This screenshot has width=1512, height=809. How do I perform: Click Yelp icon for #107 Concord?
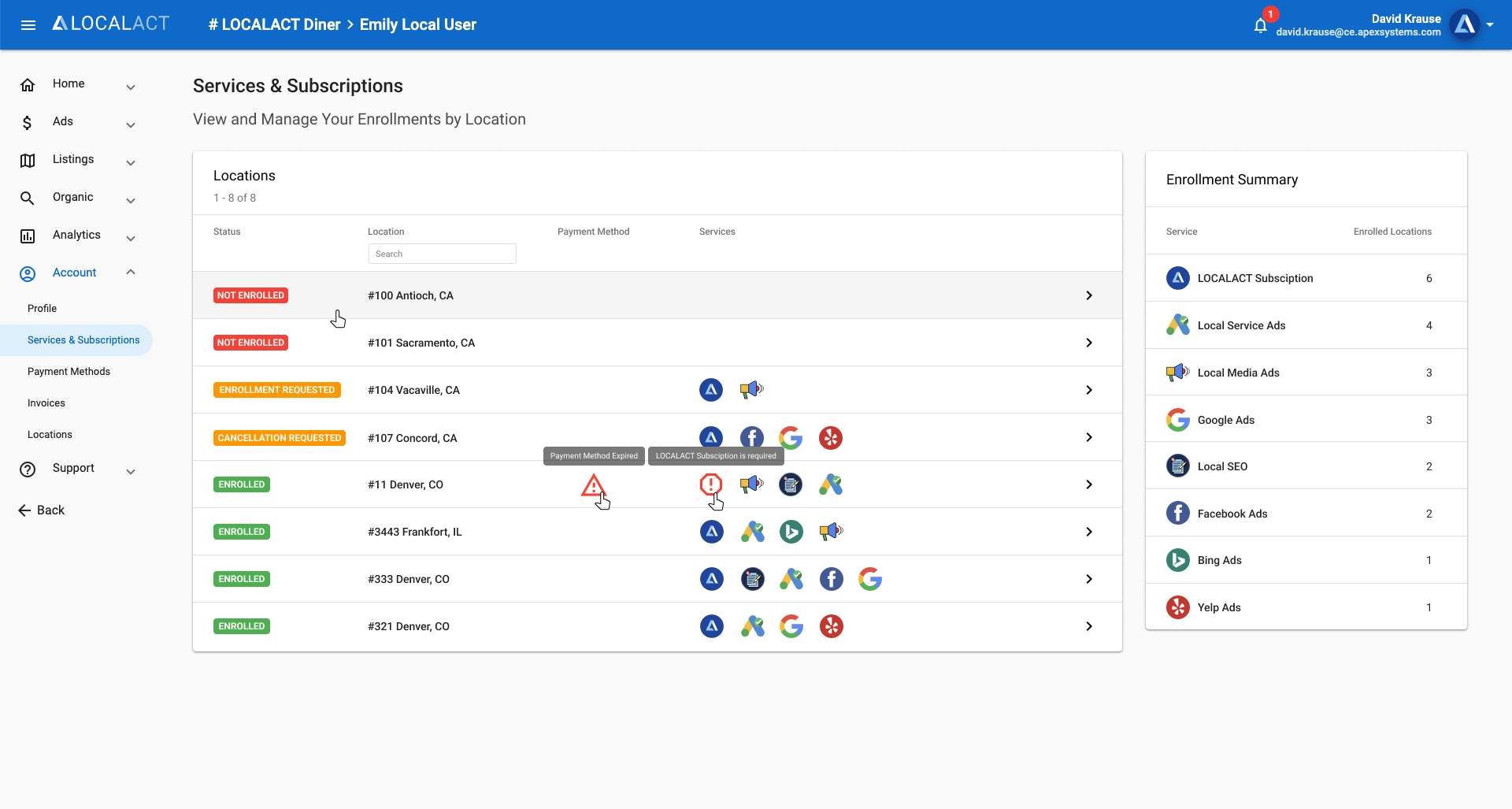click(831, 437)
